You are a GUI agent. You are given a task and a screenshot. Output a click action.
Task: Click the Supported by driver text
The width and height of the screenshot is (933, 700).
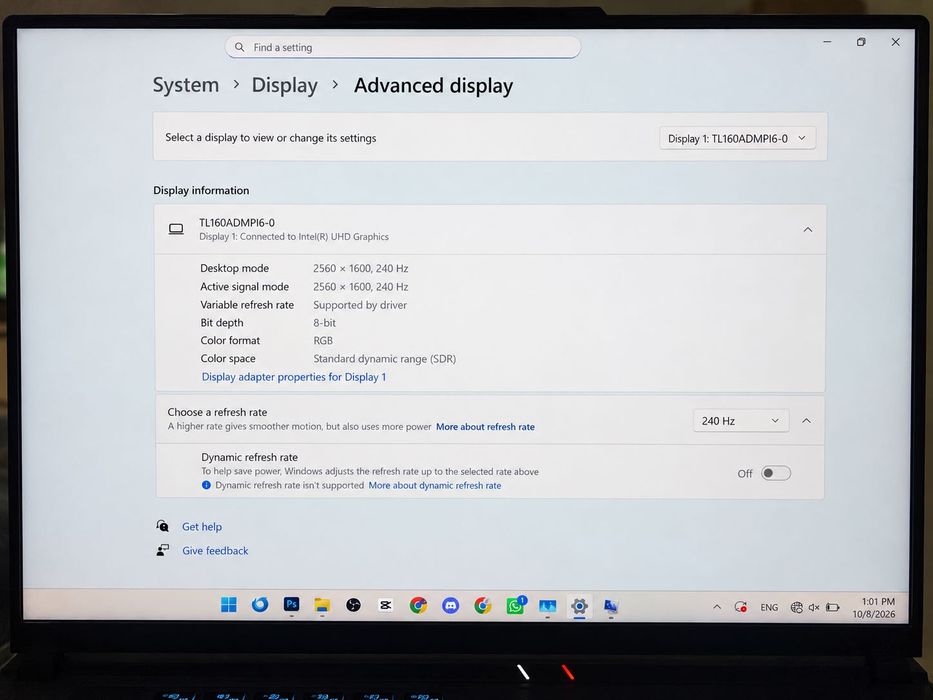(x=360, y=305)
